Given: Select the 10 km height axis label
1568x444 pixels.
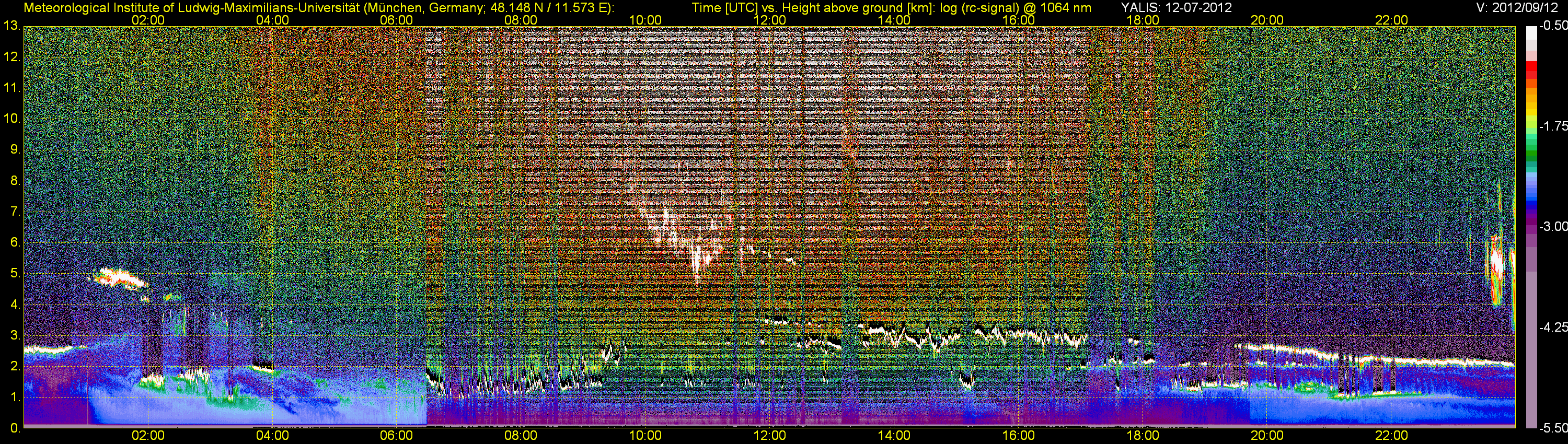Looking at the screenshot, I should click(x=11, y=119).
